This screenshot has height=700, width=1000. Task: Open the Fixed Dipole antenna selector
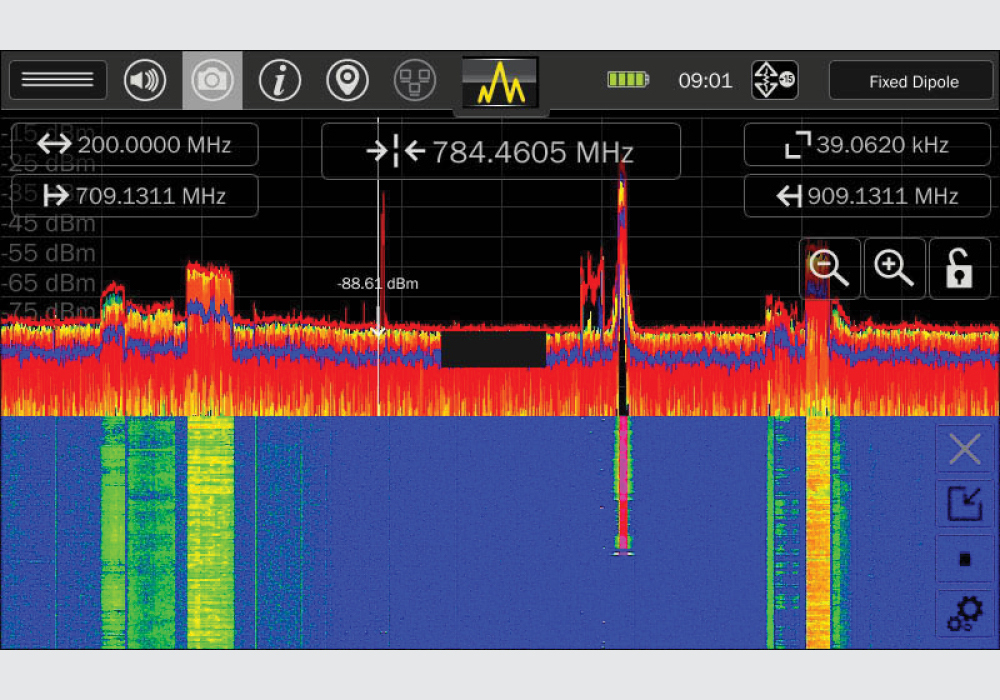click(913, 82)
